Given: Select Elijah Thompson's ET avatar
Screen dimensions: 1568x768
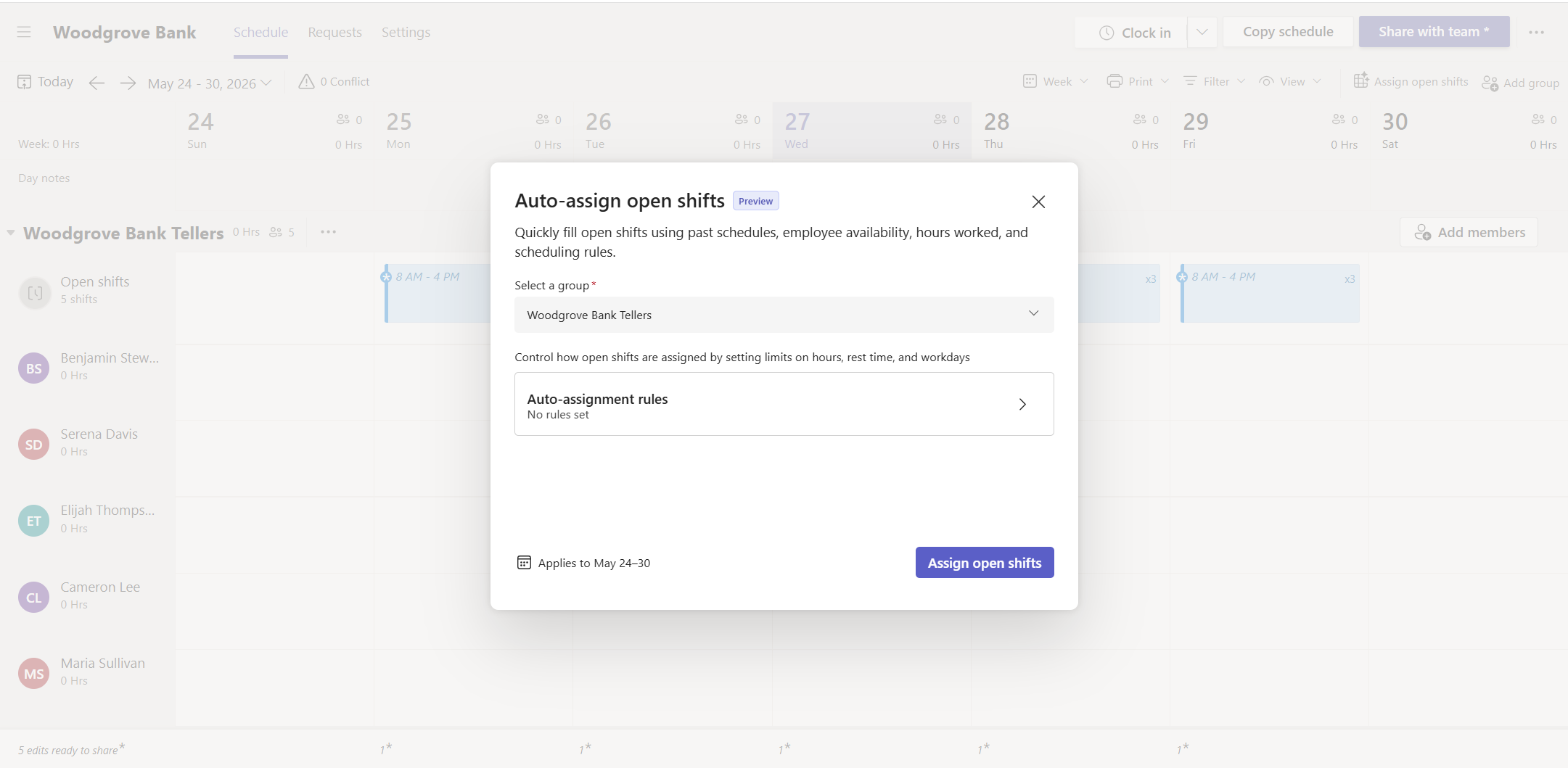Looking at the screenshot, I should tap(33, 521).
